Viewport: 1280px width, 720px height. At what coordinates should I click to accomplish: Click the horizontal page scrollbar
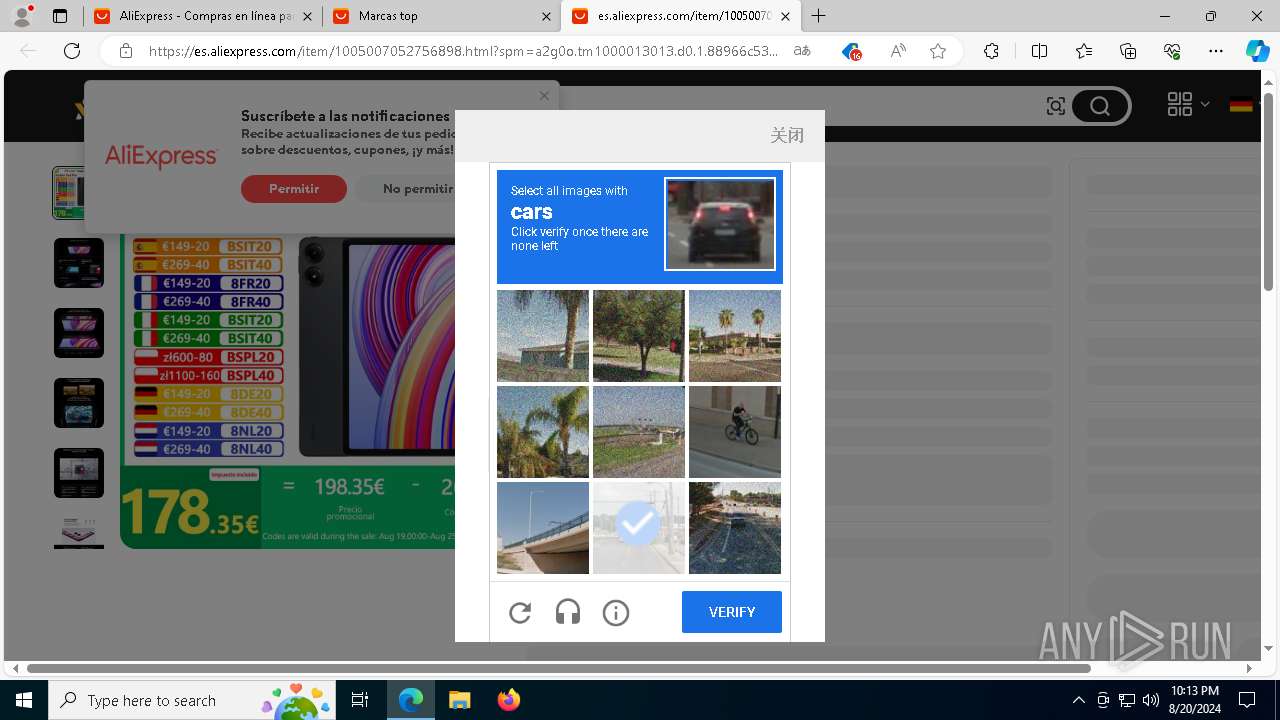tap(559, 668)
